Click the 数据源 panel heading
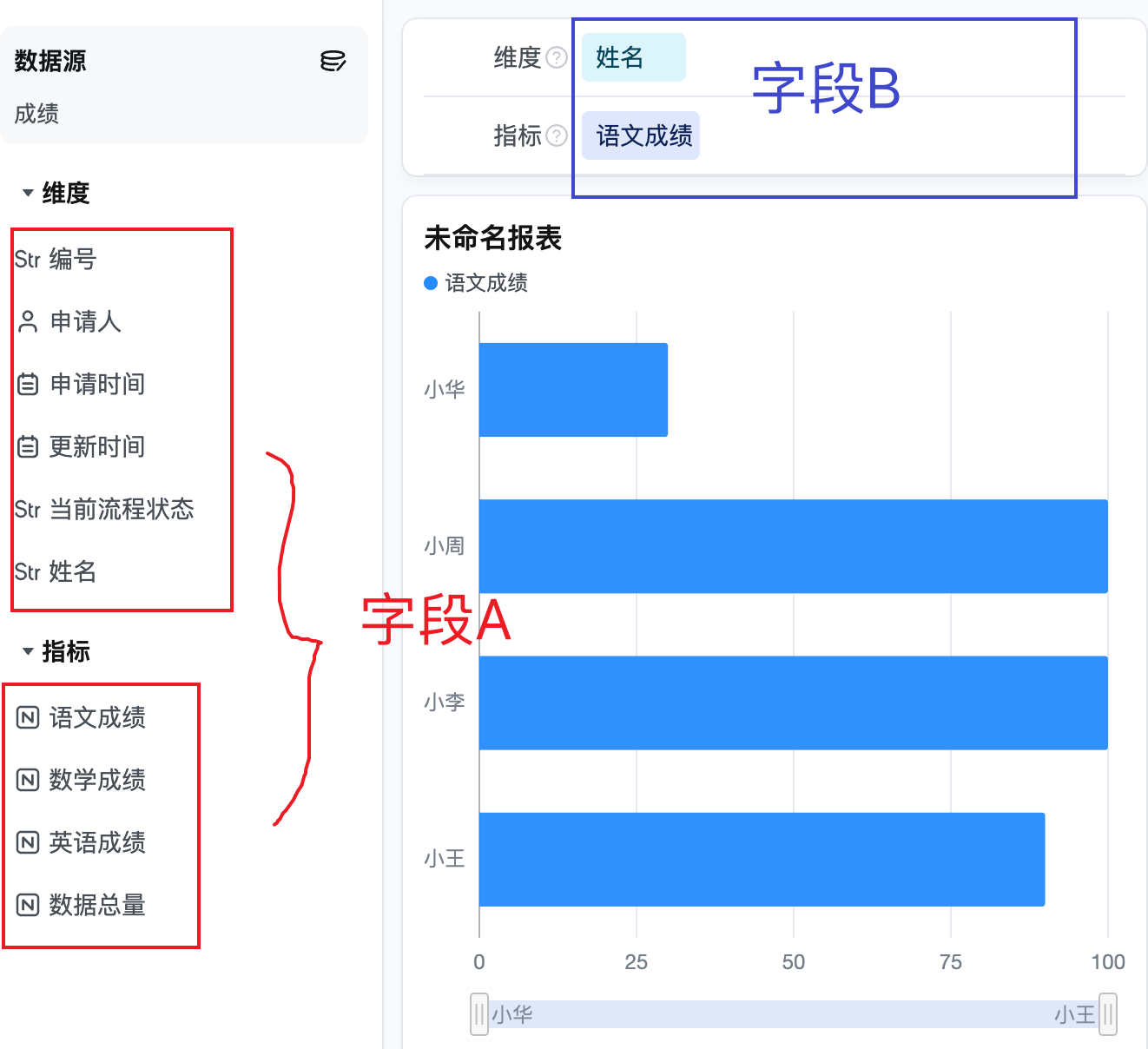The height and width of the screenshot is (1049, 1148). pos(50,61)
